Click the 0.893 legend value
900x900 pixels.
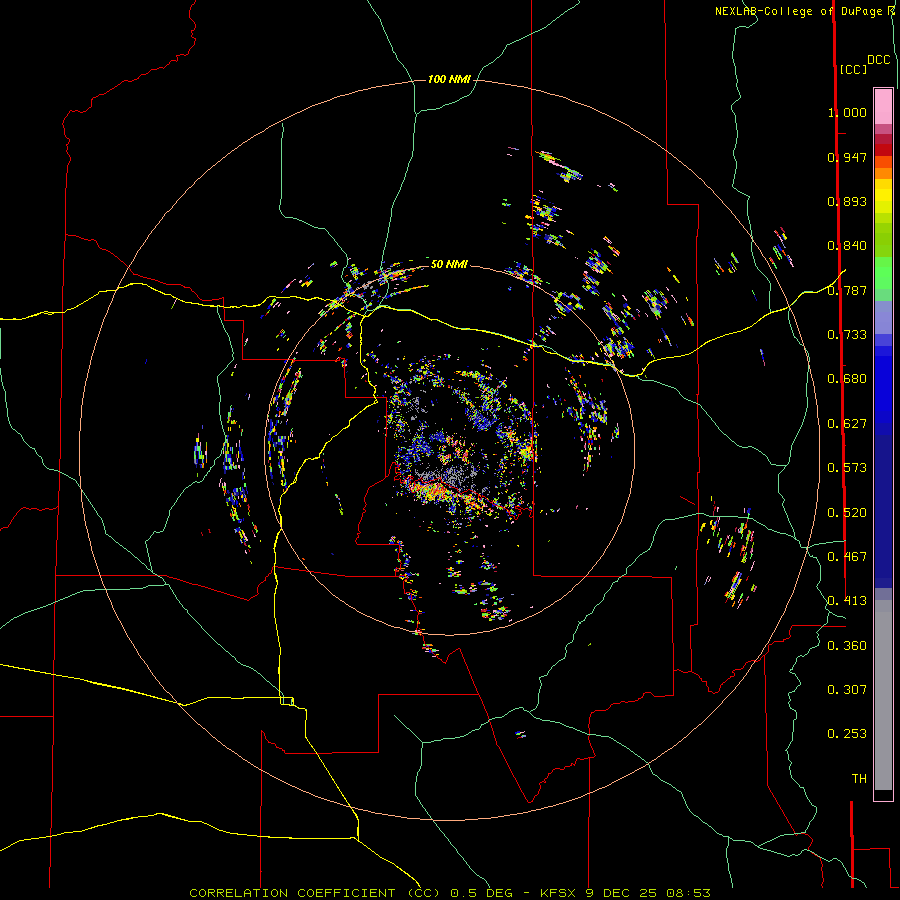coord(847,201)
